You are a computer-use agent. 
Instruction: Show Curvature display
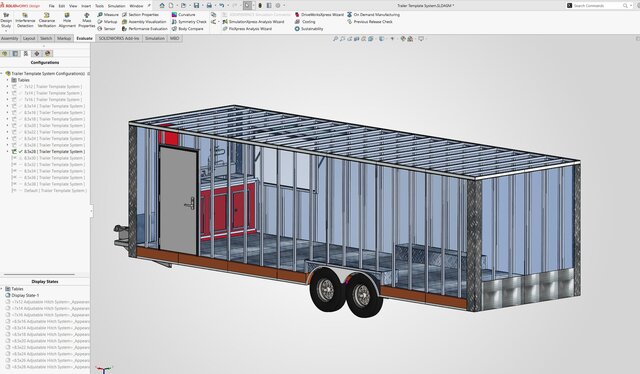click(183, 14)
